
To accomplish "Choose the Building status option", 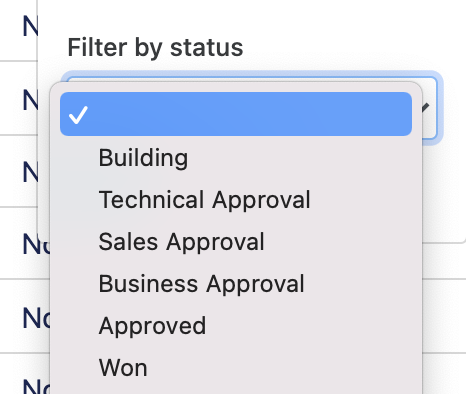I will (x=143, y=158).
